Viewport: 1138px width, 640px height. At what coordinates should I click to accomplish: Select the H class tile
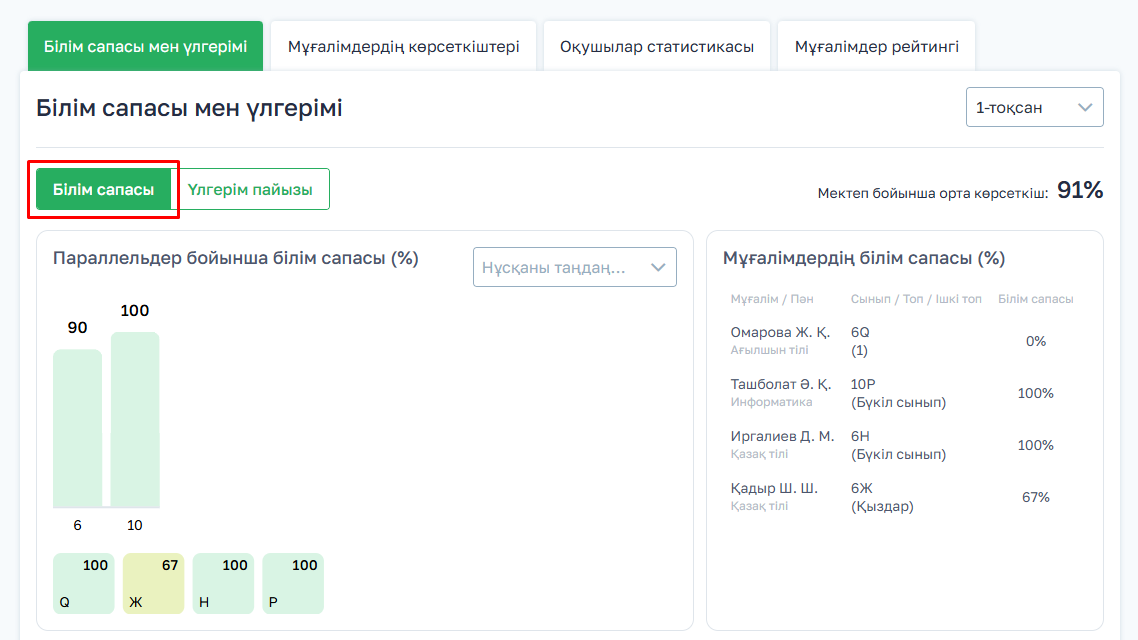(223, 583)
